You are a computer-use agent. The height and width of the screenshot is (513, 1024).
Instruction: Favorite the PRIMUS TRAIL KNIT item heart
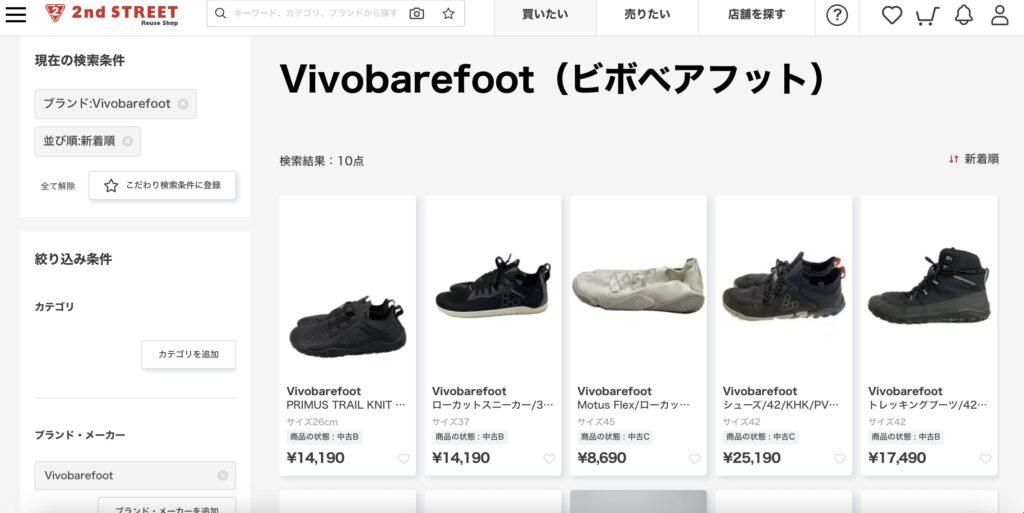pyautogui.click(x=404, y=458)
